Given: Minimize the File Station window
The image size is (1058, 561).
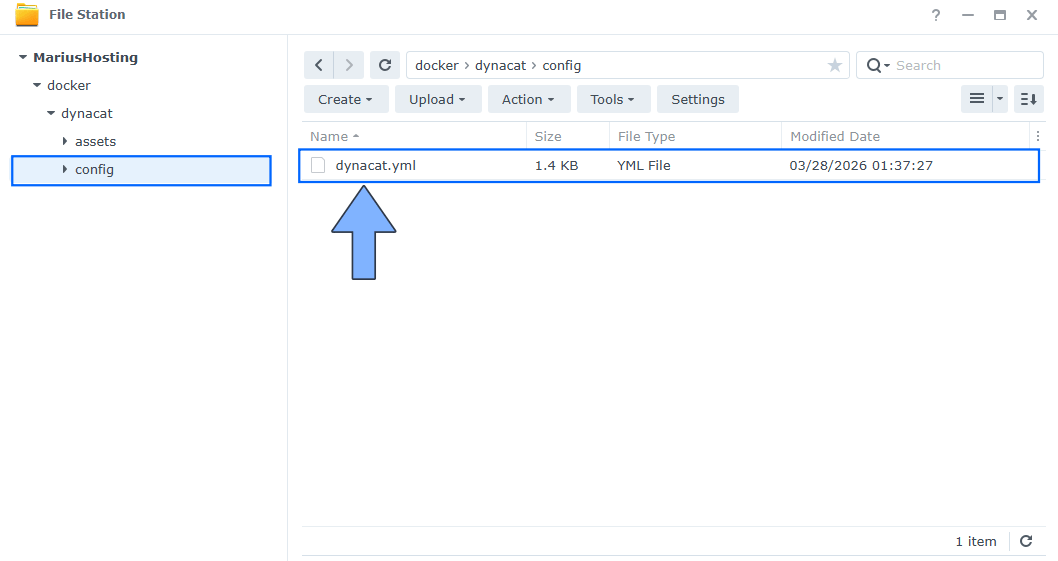Looking at the screenshot, I should point(968,15).
